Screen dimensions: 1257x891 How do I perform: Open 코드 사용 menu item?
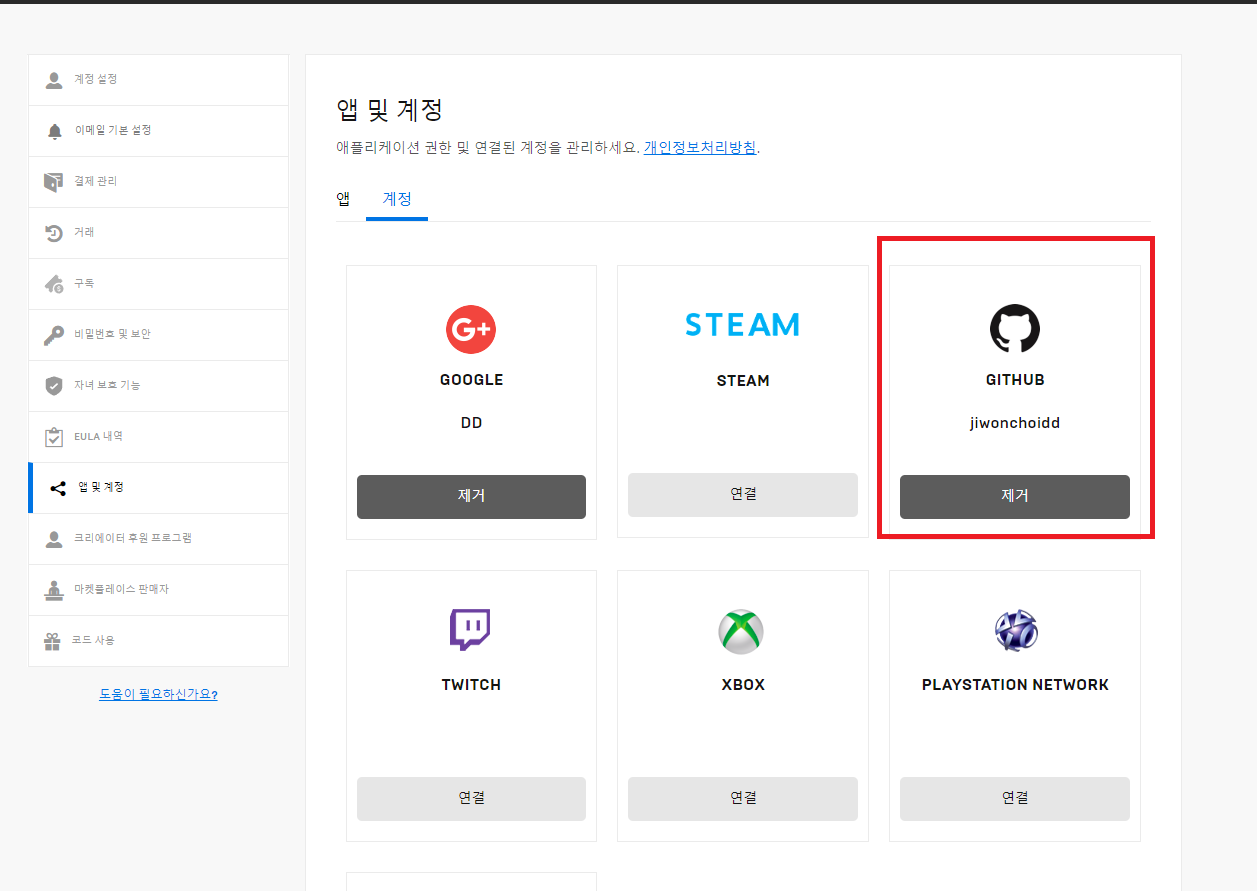pos(158,641)
